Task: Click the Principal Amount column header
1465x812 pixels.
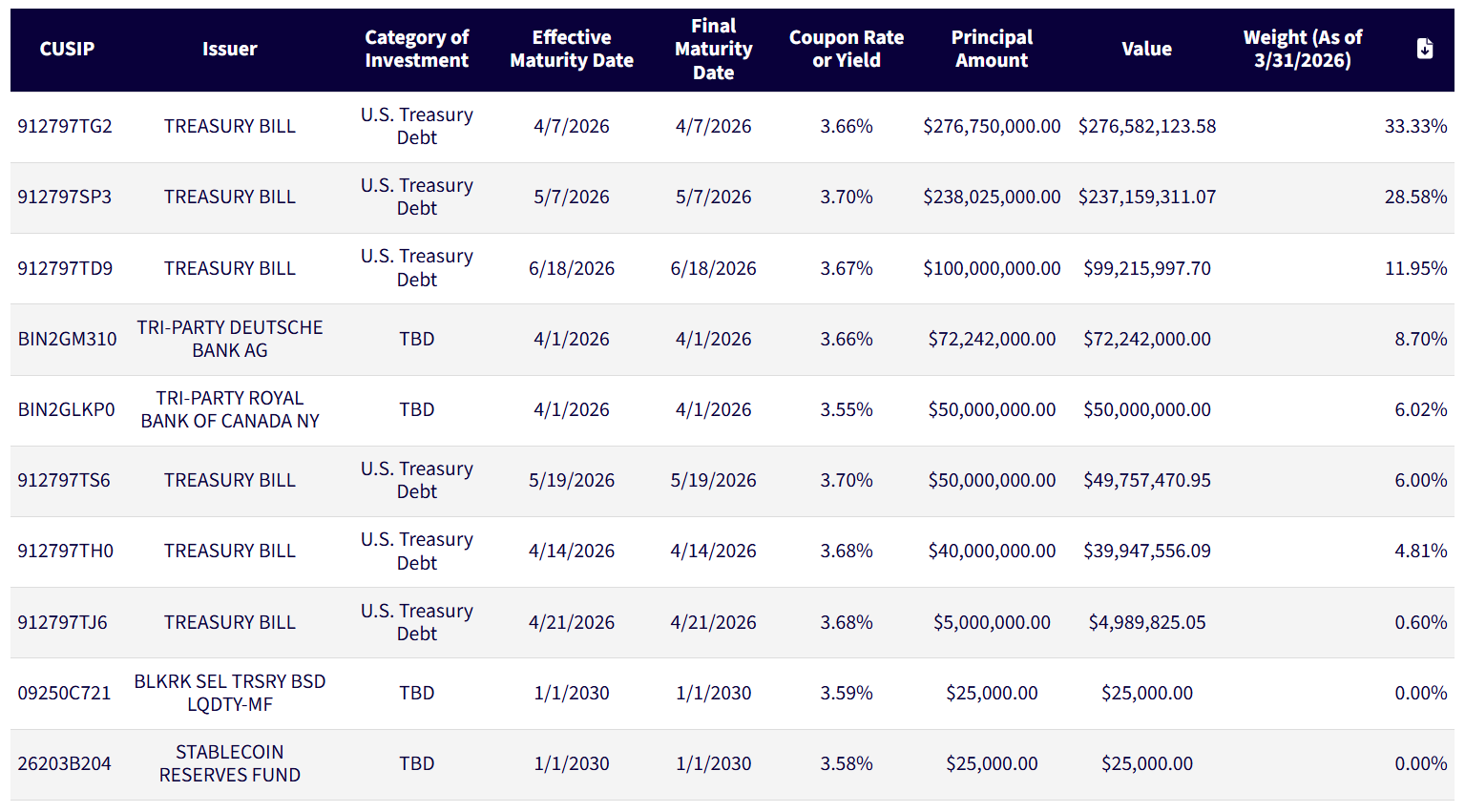Action: point(992,49)
